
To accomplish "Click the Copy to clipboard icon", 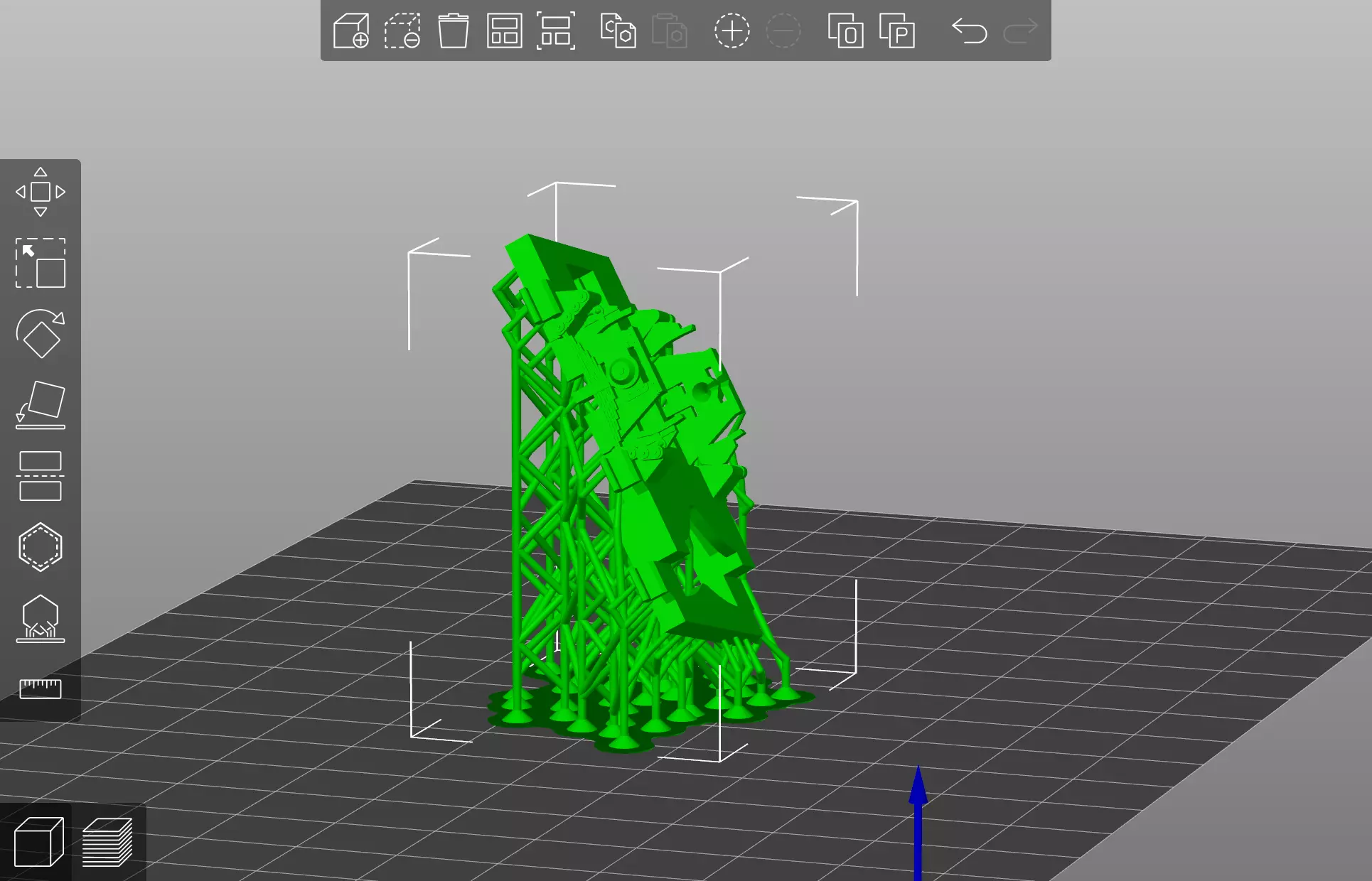I will pyautogui.click(x=618, y=31).
